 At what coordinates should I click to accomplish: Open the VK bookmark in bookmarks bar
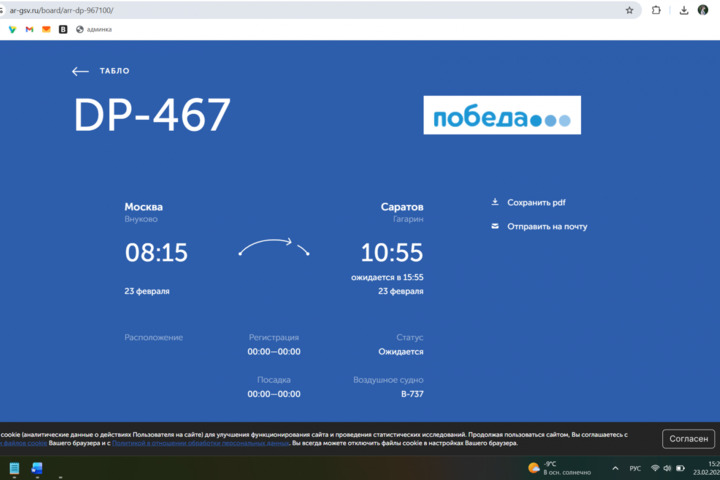[x=63, y=29]
